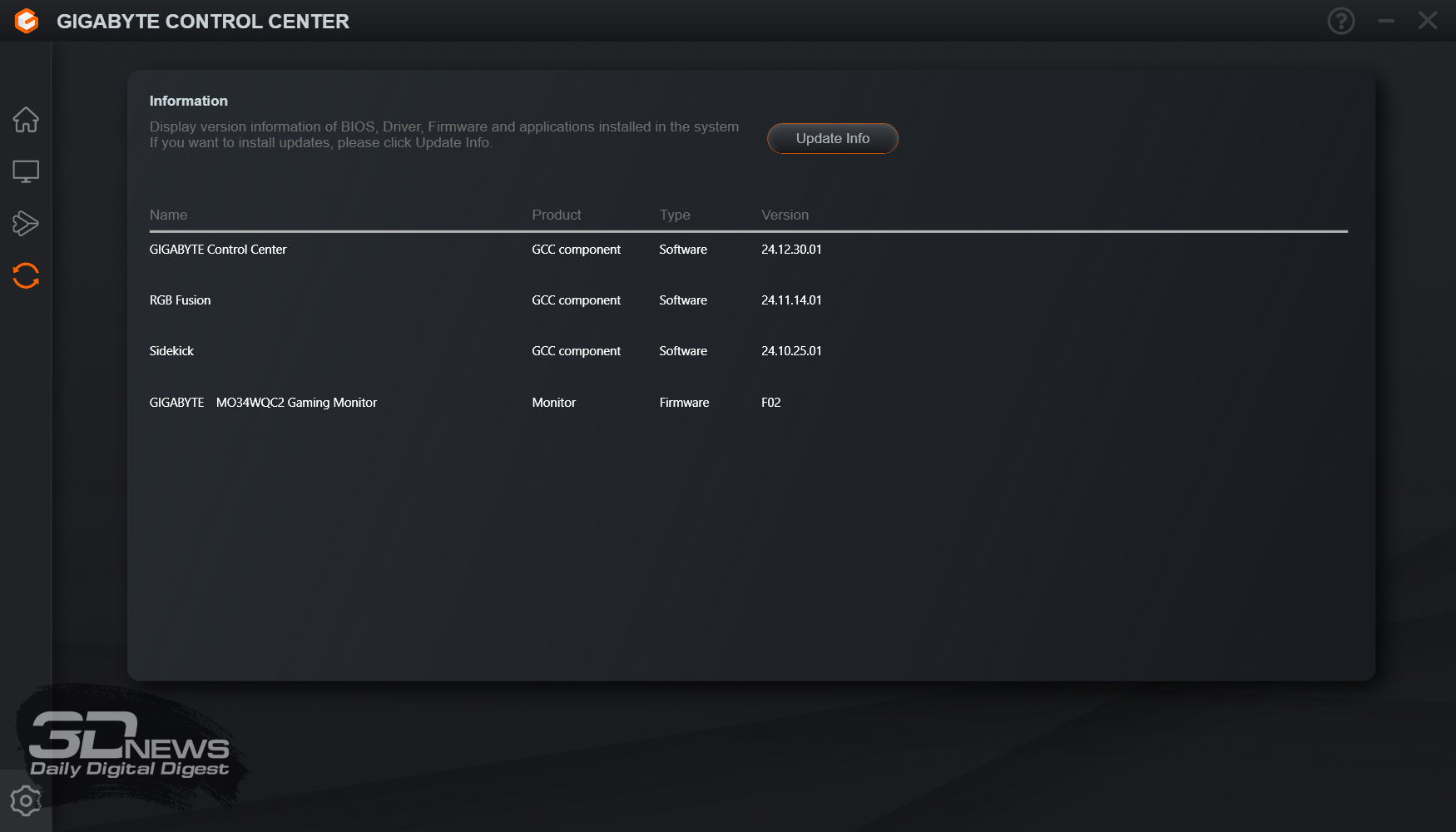Image resolution: width=1456 pixels, height=832 pixels.
Task: Click Software type in Sidekick row
Action: pos(683,351)
